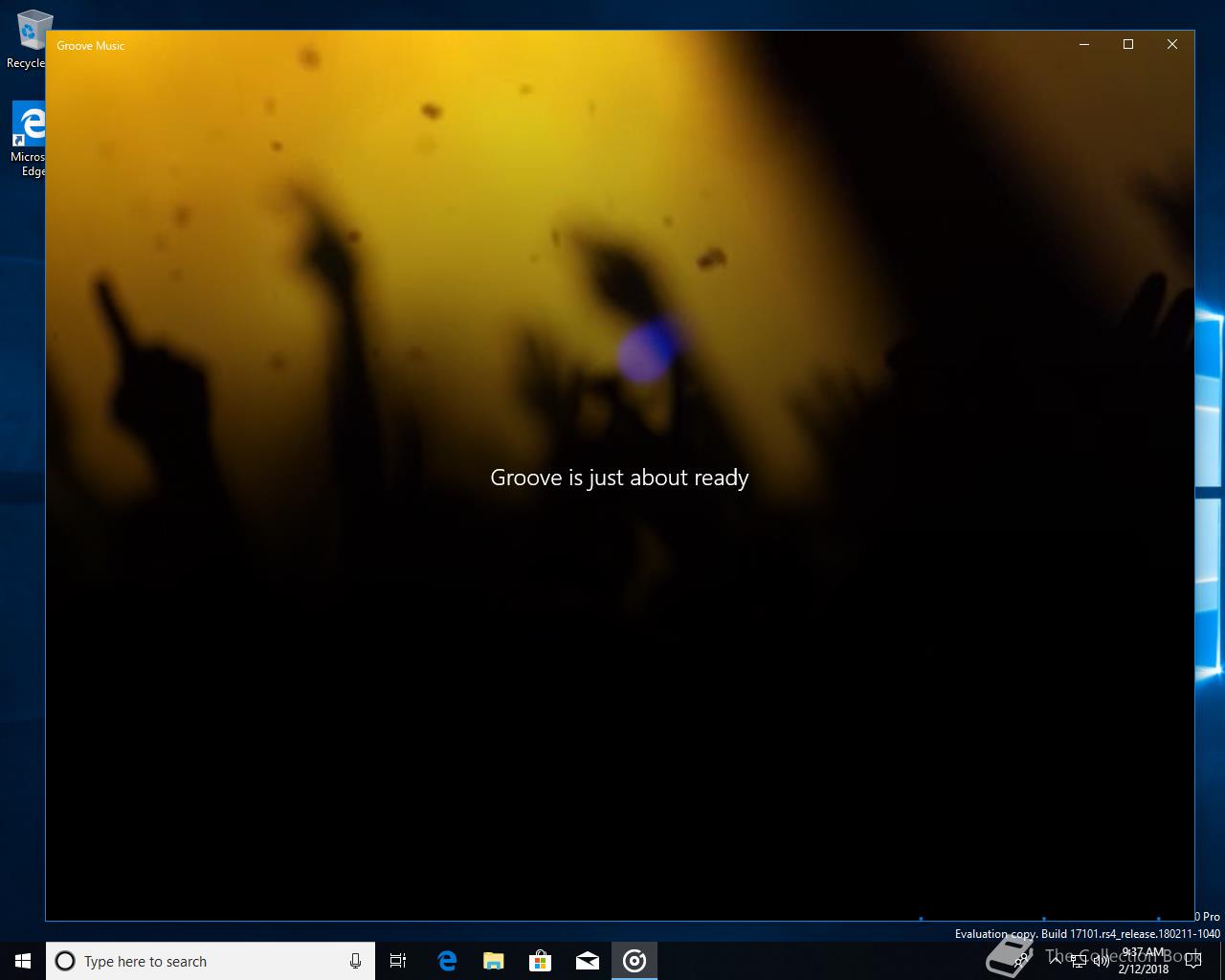This screenshot has height=980, width=1225.
Task: Close the Groove Music window
Action: click(x=1172, y=44)
